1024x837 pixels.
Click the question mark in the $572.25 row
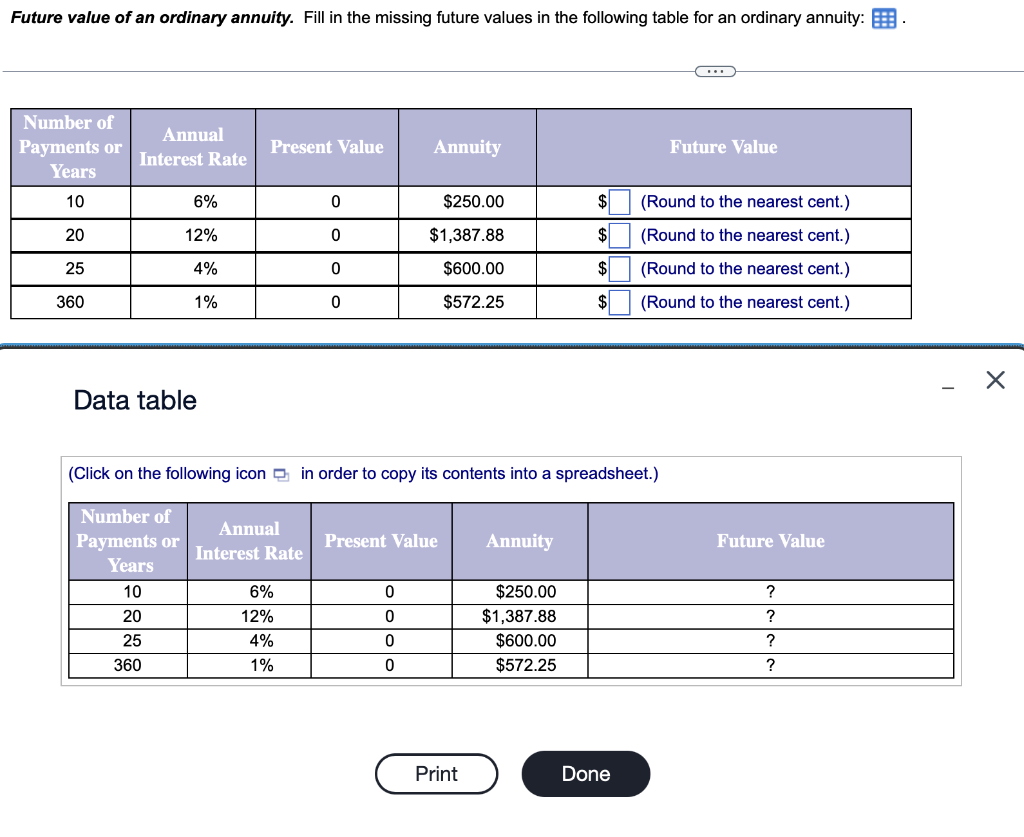[x=770, y=665]
